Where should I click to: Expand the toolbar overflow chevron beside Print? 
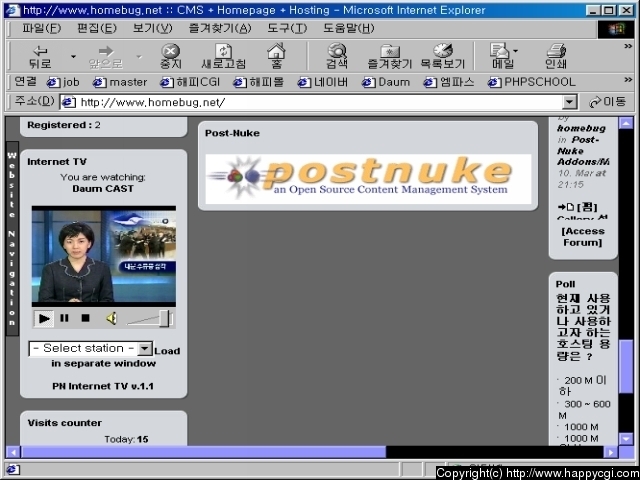click(628, 46)
